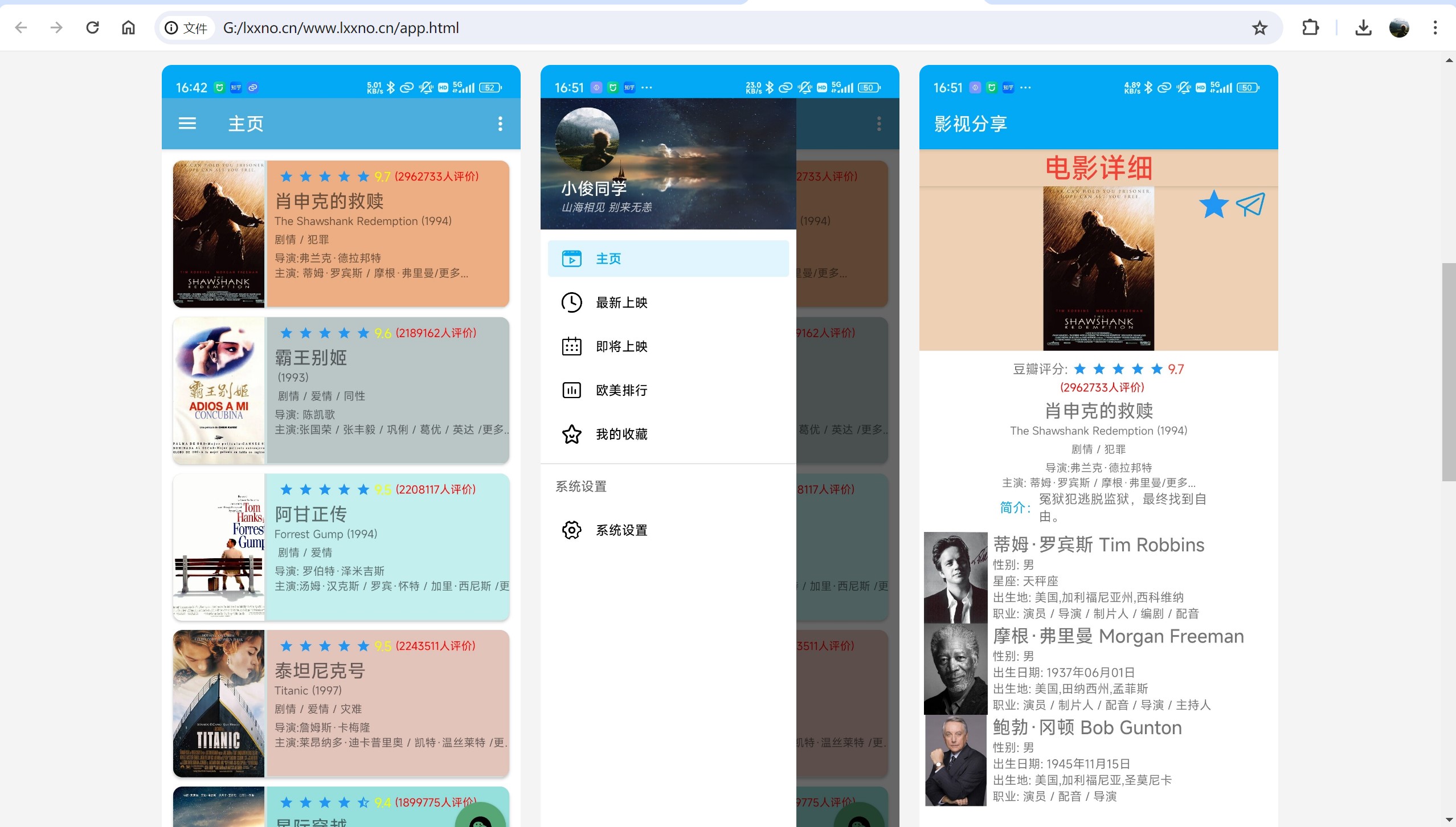Click the chart icon for 欧美排行
Viewport: 1456px width, 827px height.
point(571,390)
